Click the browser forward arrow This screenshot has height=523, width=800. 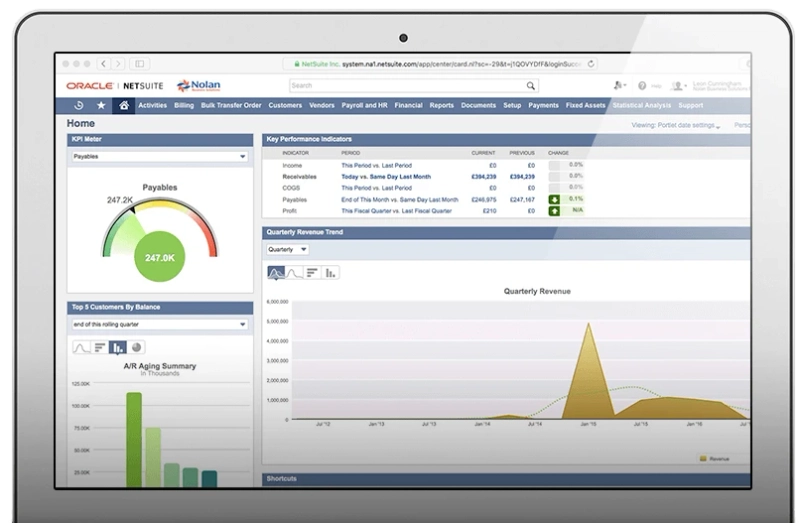click(118, 64)
